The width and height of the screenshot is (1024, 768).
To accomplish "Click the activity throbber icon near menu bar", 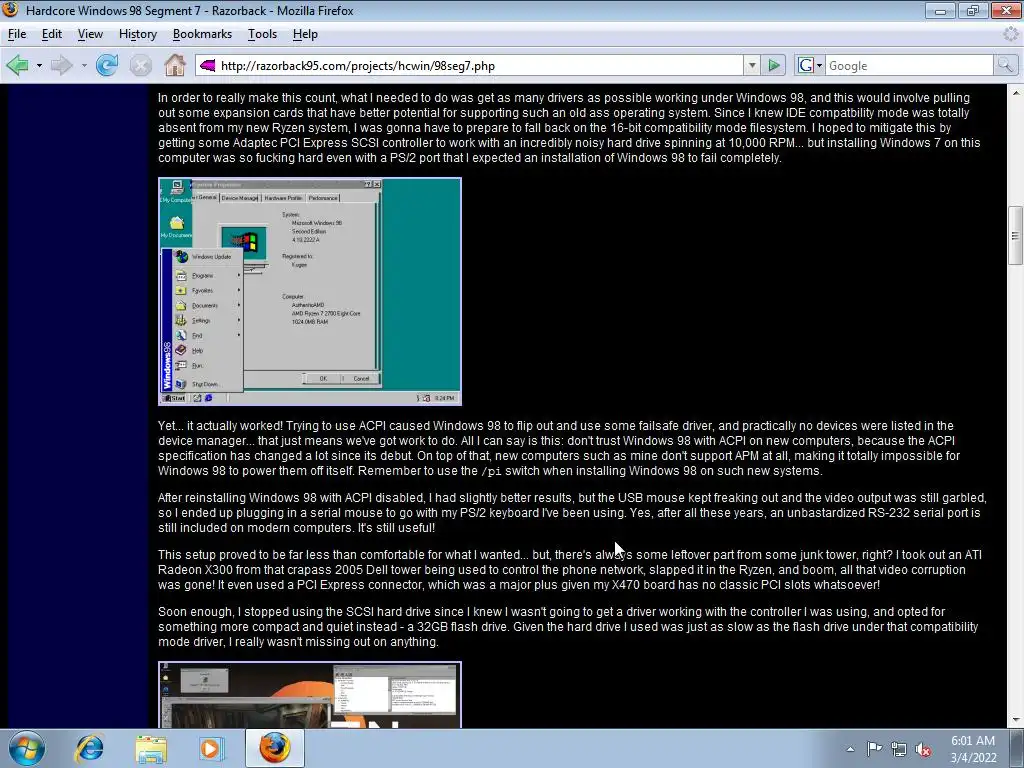I will (x=1012, y=34).
